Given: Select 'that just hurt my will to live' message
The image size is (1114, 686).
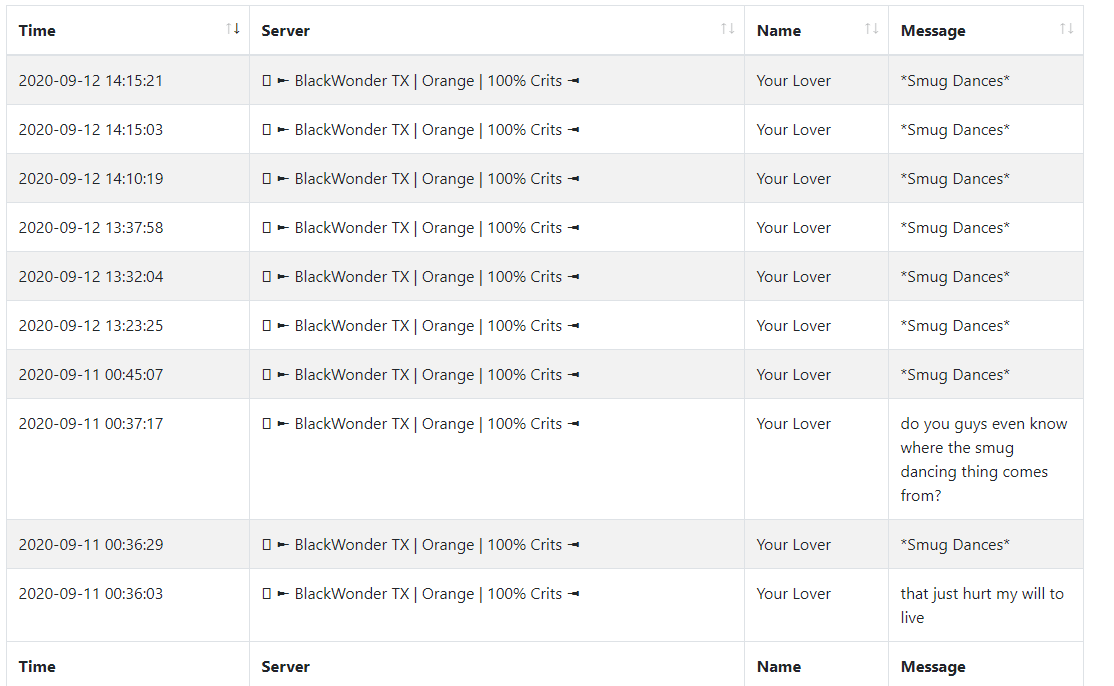Looking at the screenshot, I should pyautogui.click(x=982, y=606).
